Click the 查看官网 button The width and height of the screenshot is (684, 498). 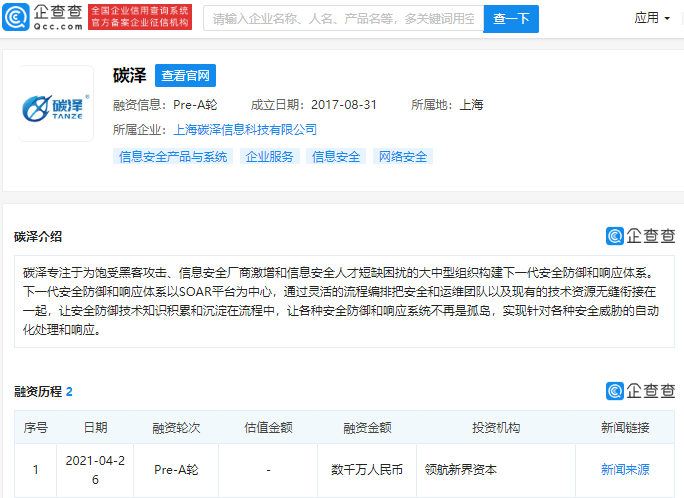pyautogui.click(x=185, y=76)
